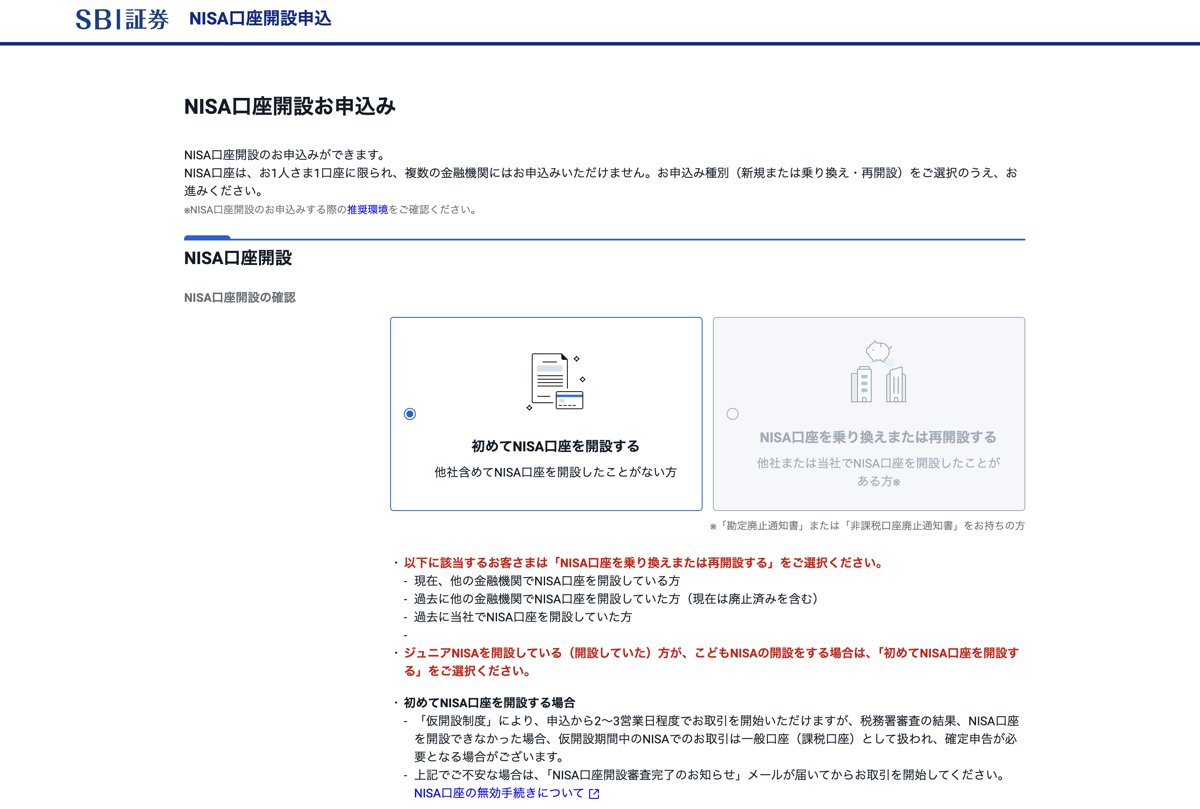
Task: Click the NISA口座を乗り換えまたは再開設する card title
Action: click(878, 437)
